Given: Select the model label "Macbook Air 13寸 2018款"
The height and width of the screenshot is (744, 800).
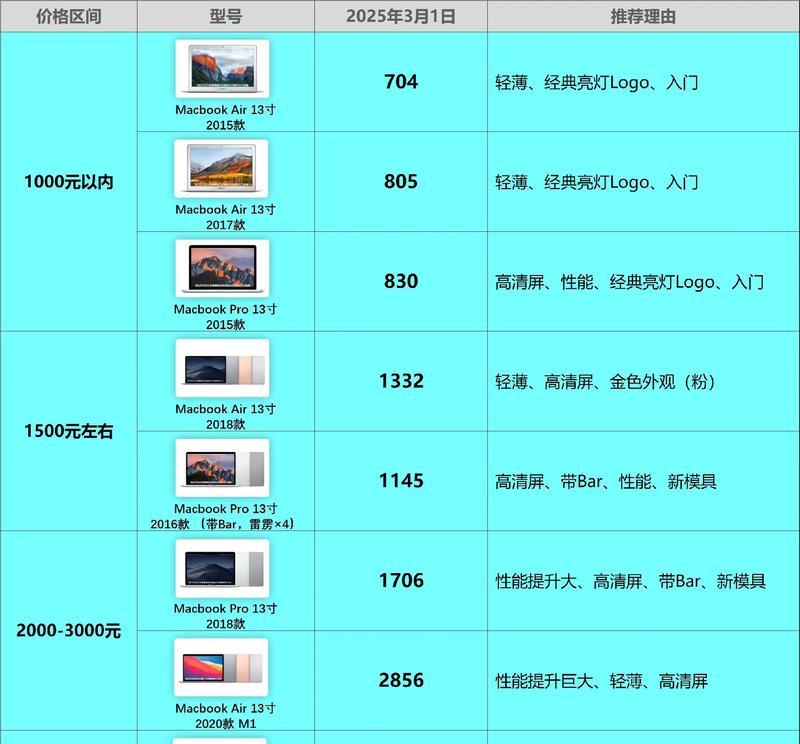Looking at the screenshot, I should point(225,416).
